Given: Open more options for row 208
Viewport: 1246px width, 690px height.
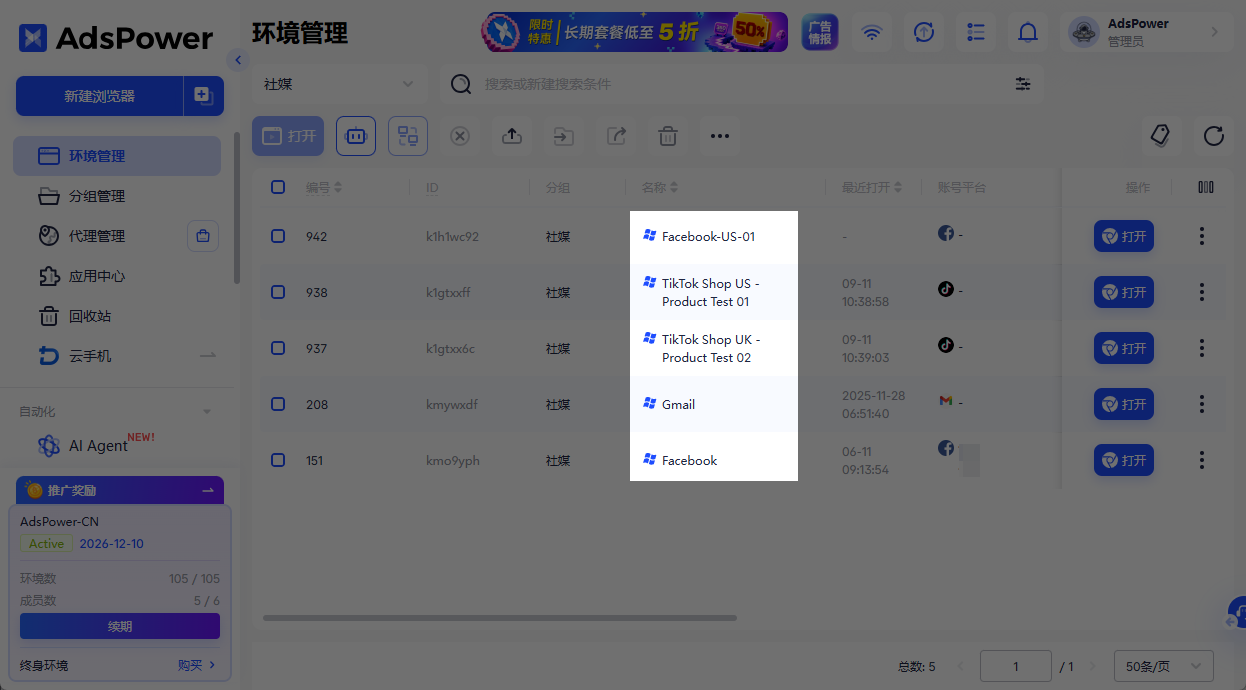Looking at the screenshot, I should (1202, 404).
